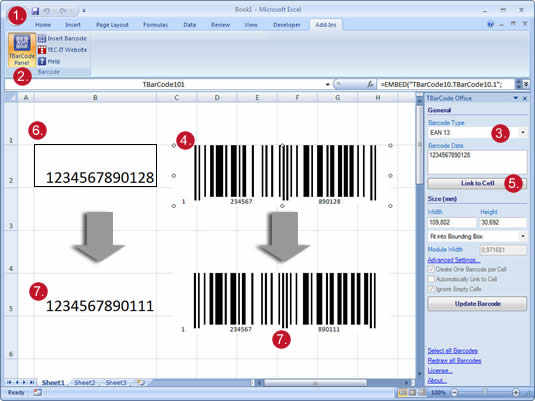Click the Link to Cell button
Viewport: 535px width, 401px height.
(477, 183)
